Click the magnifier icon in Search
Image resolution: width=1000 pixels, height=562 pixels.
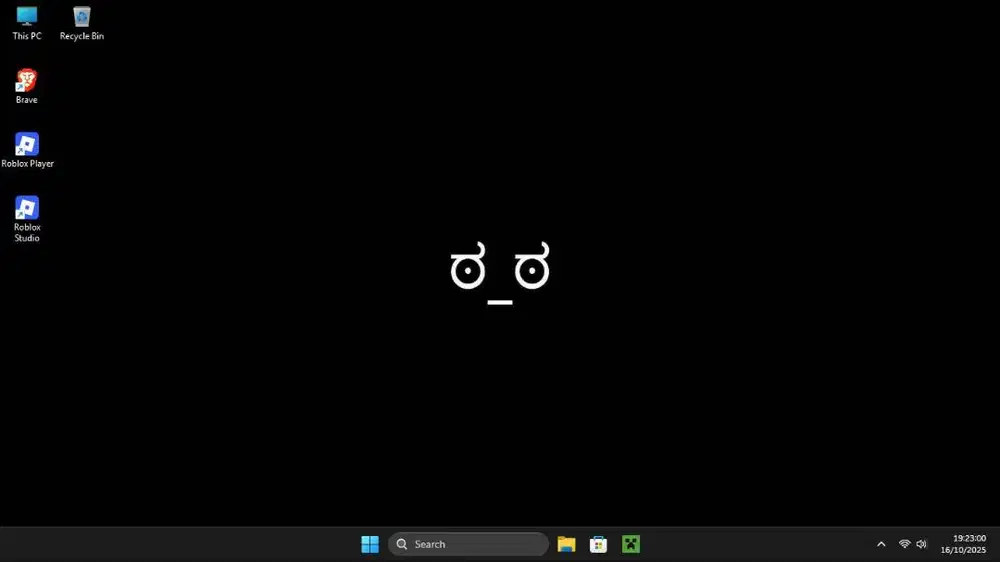click(402, 544)
